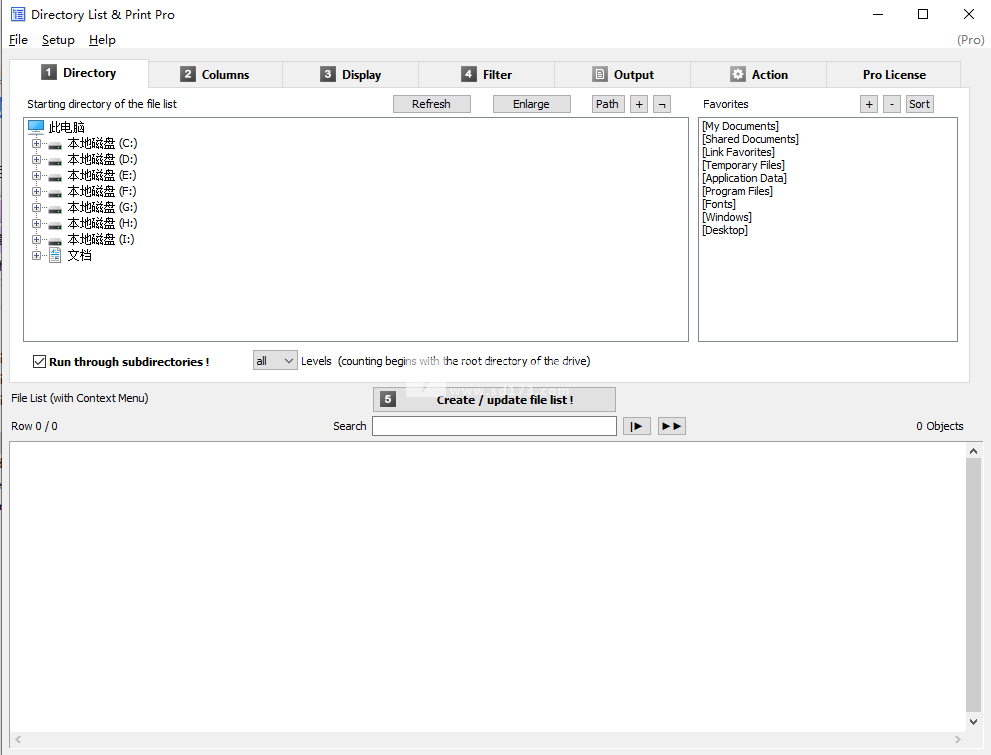
Task: Switch to the Filter tab
Action: [487, 75]
